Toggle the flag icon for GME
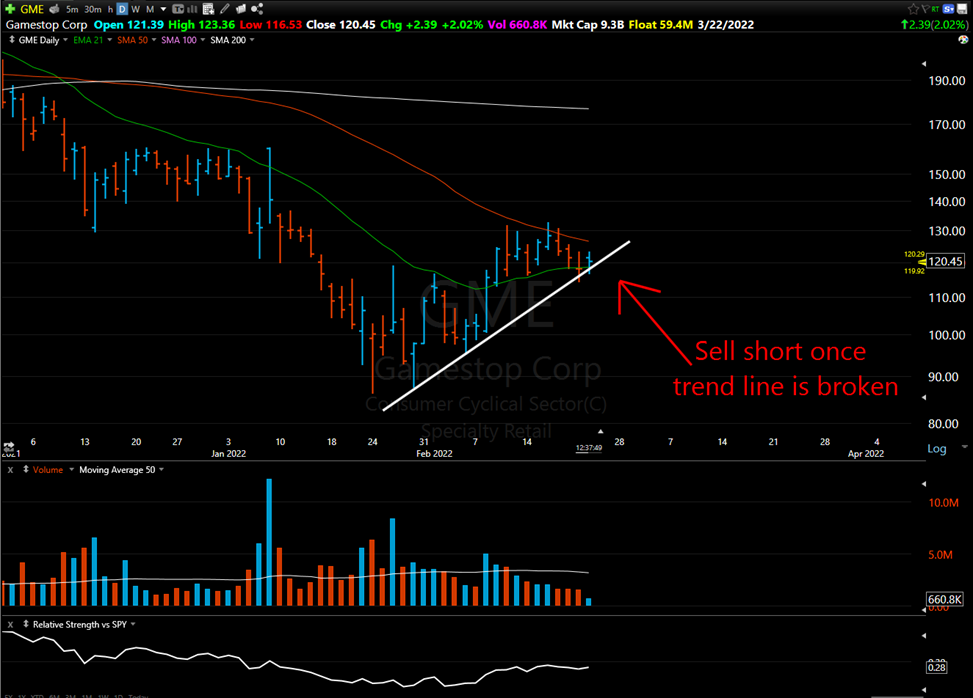Screen dimensions: 973x698 point(925,9)
